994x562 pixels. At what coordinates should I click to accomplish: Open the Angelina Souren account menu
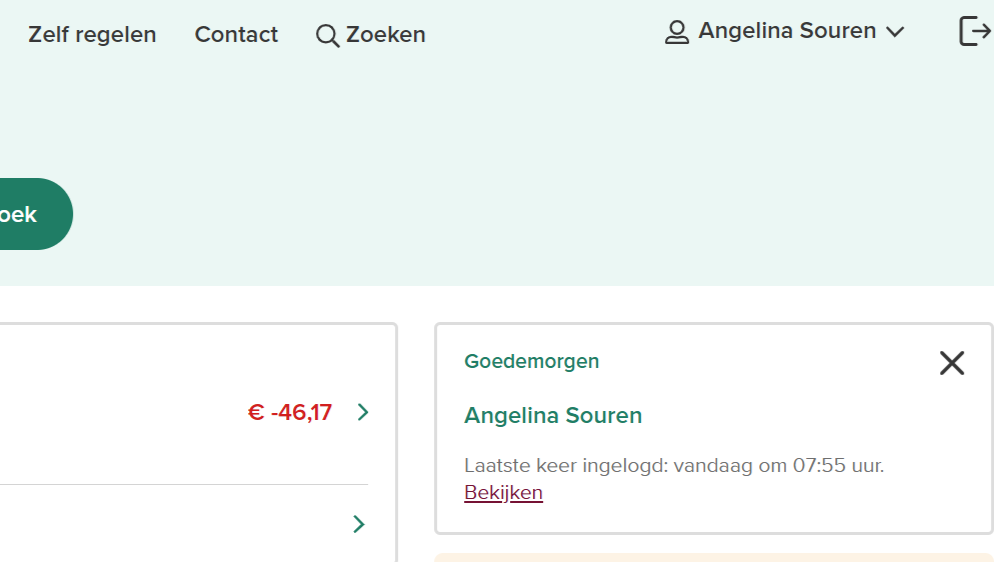pos(787,32)
